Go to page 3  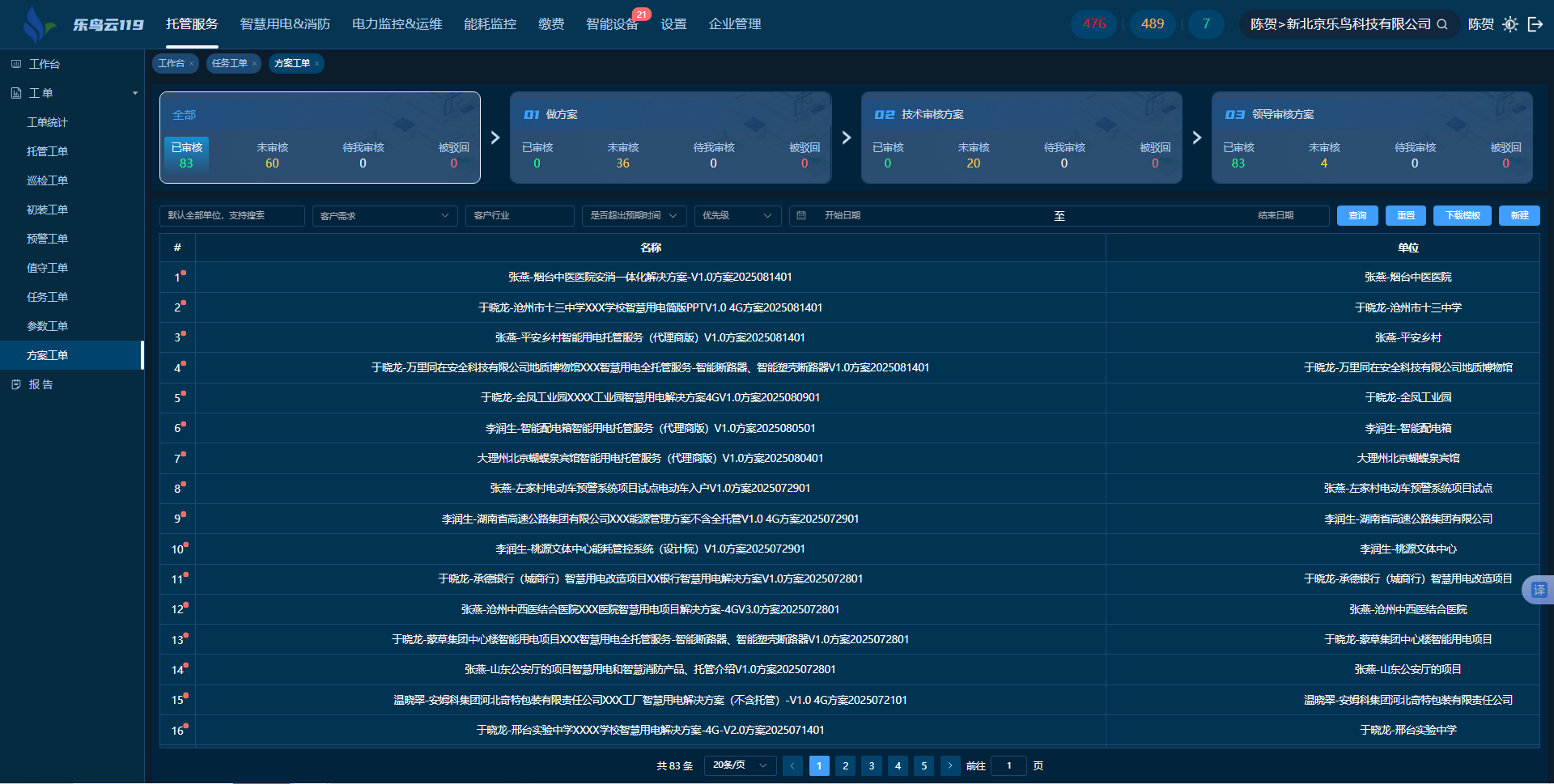pyautogui.click(x=872, y=765)
